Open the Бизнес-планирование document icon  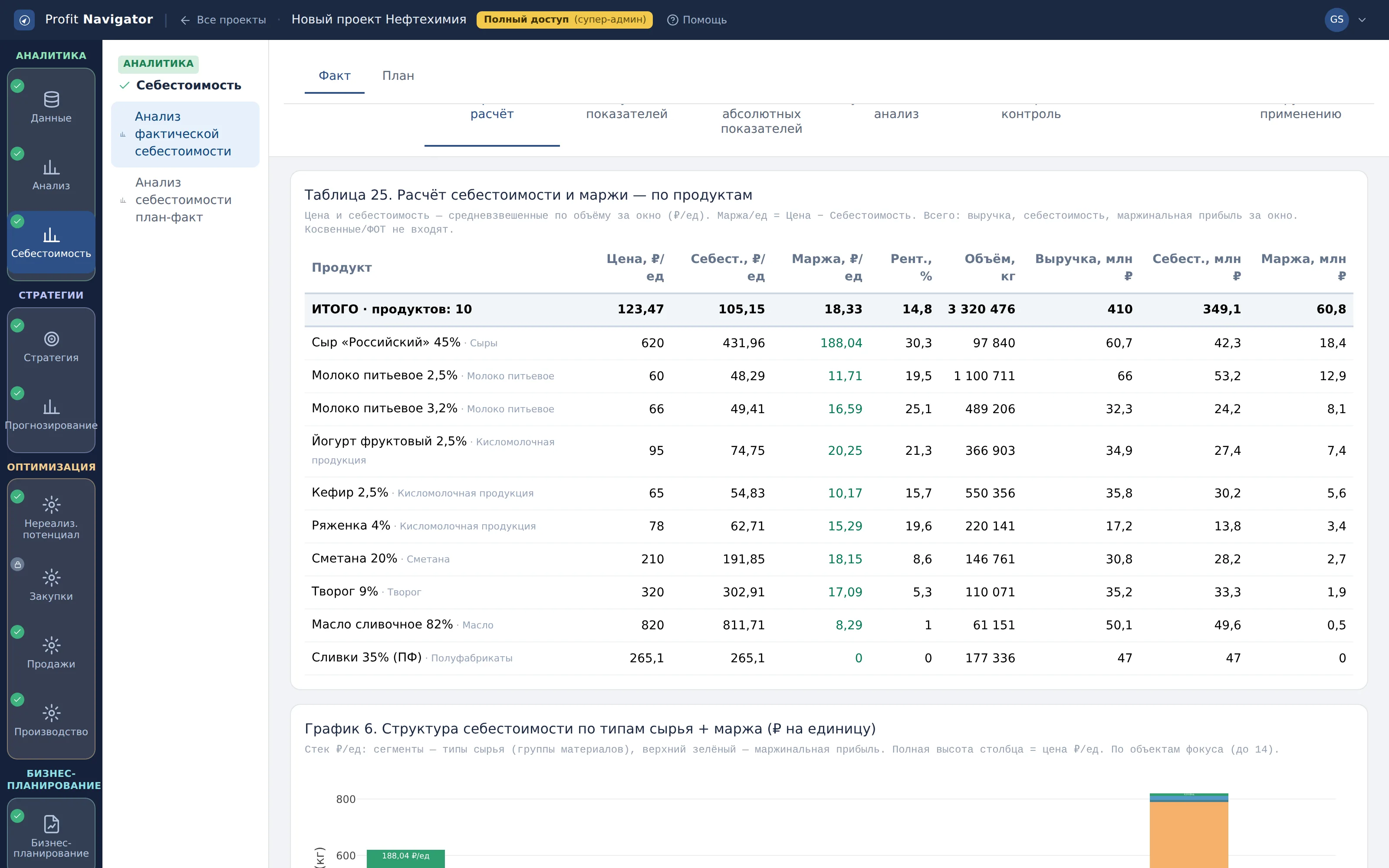(x=51, y=824)
